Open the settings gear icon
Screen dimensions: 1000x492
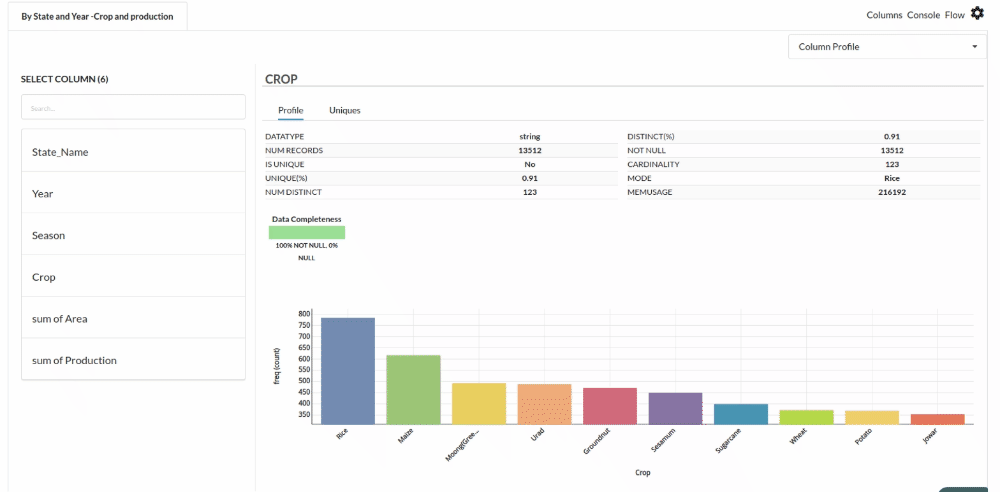click(x=977, y=13)
